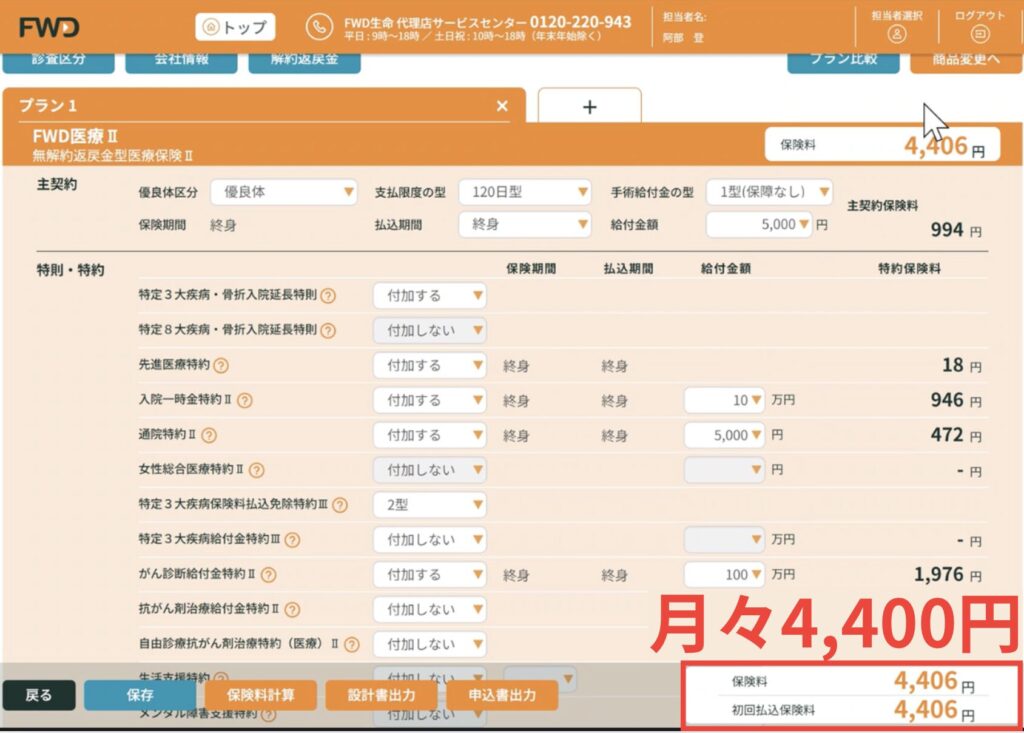1024x733 pixels.
Task: Open main contract 給付金額 5,000 dropdown
Action: (x=760, y=225)
